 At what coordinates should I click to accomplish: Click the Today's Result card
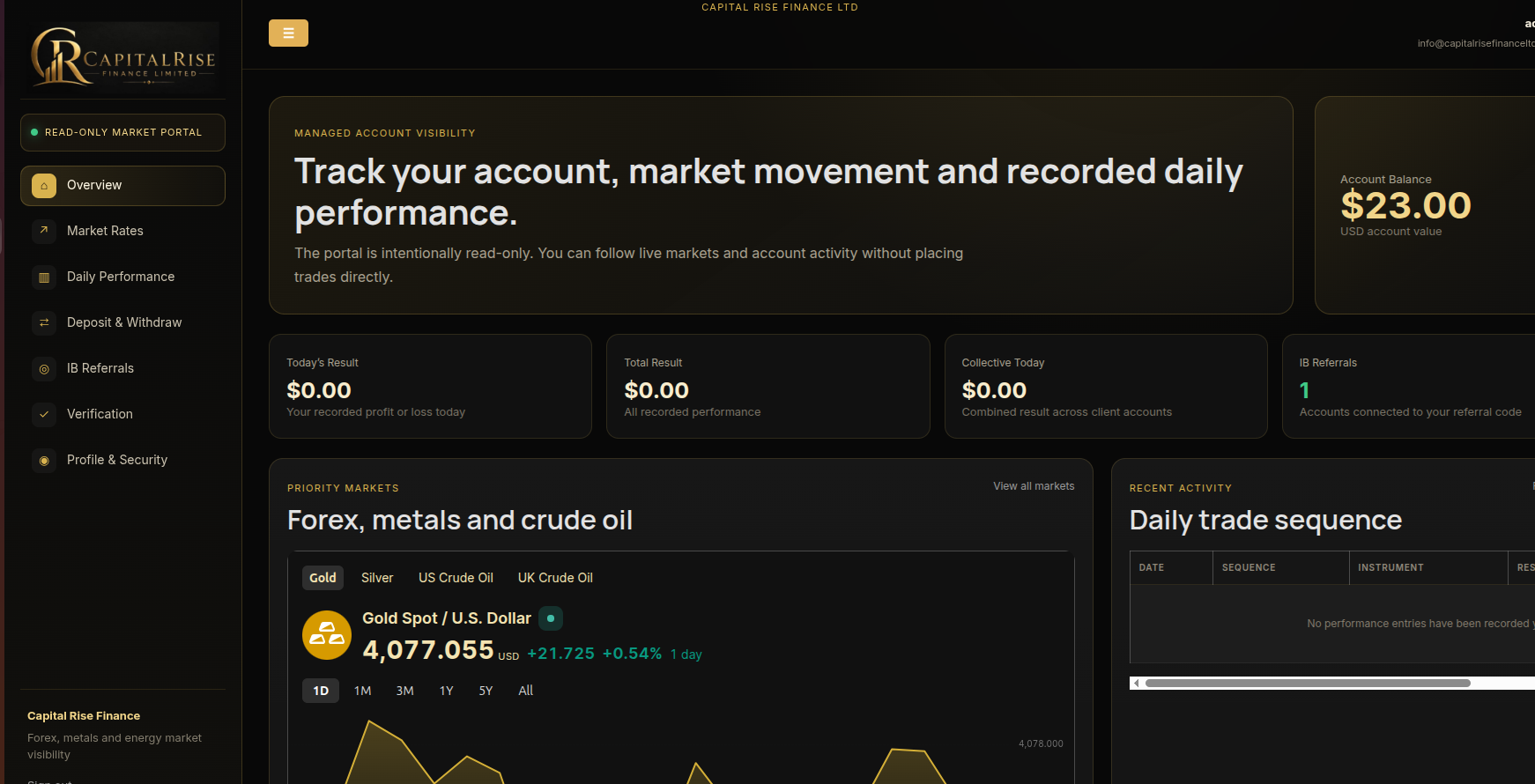(430, 386)
